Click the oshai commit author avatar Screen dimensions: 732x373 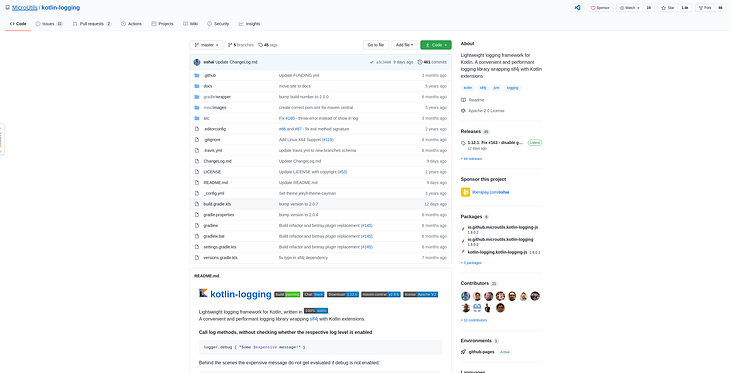click(x=197, y=62)
